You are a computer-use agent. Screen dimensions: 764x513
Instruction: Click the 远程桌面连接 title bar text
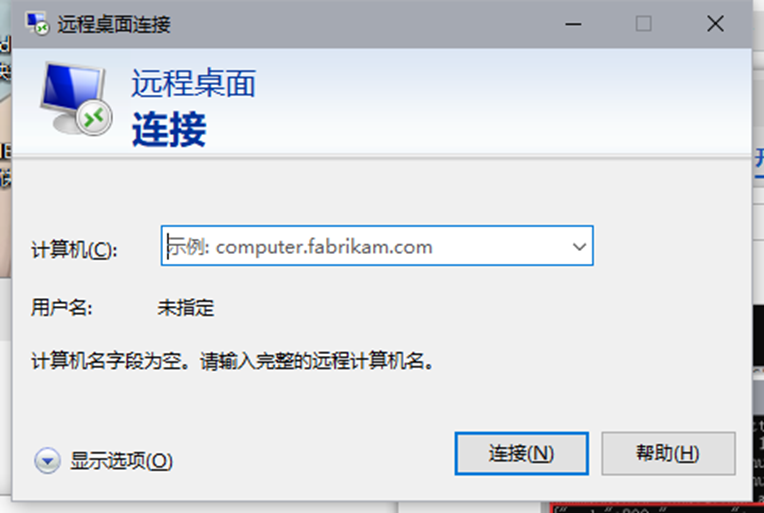coord(114,24)
